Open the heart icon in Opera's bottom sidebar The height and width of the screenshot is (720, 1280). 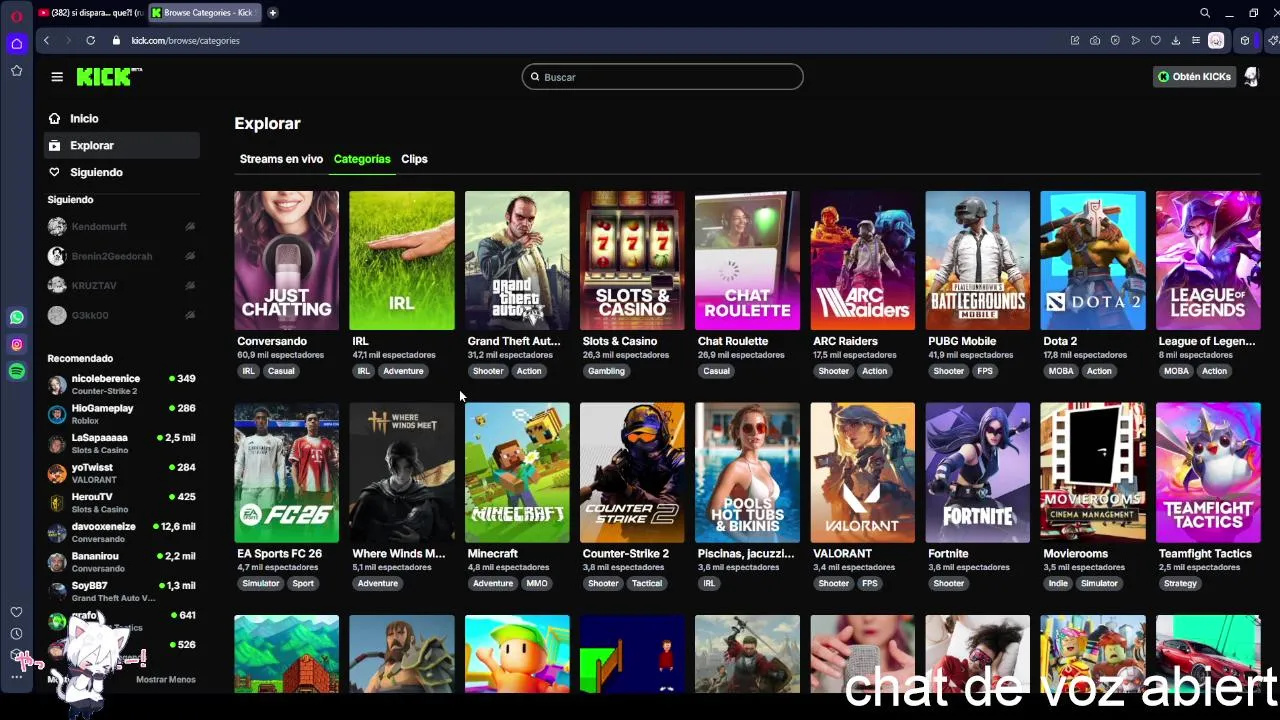point(16,612)
